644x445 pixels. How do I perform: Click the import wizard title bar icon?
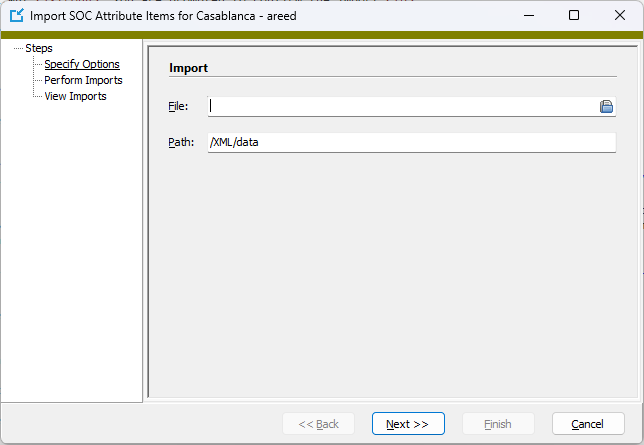click(17, 16)
